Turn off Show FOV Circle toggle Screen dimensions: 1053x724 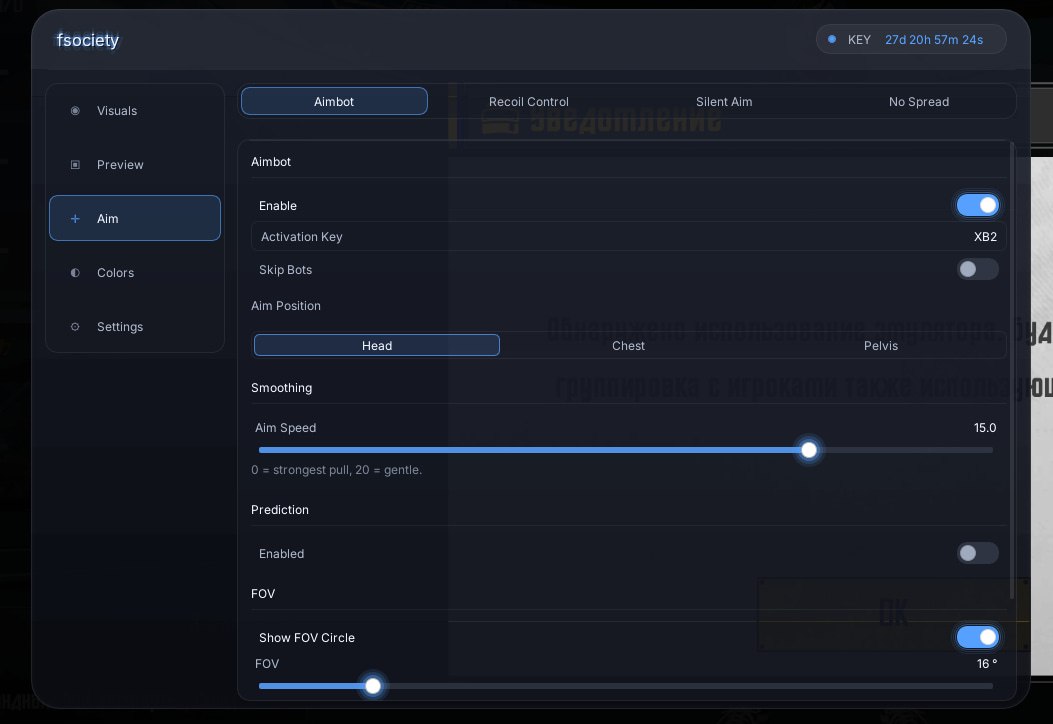coord(977,637)
